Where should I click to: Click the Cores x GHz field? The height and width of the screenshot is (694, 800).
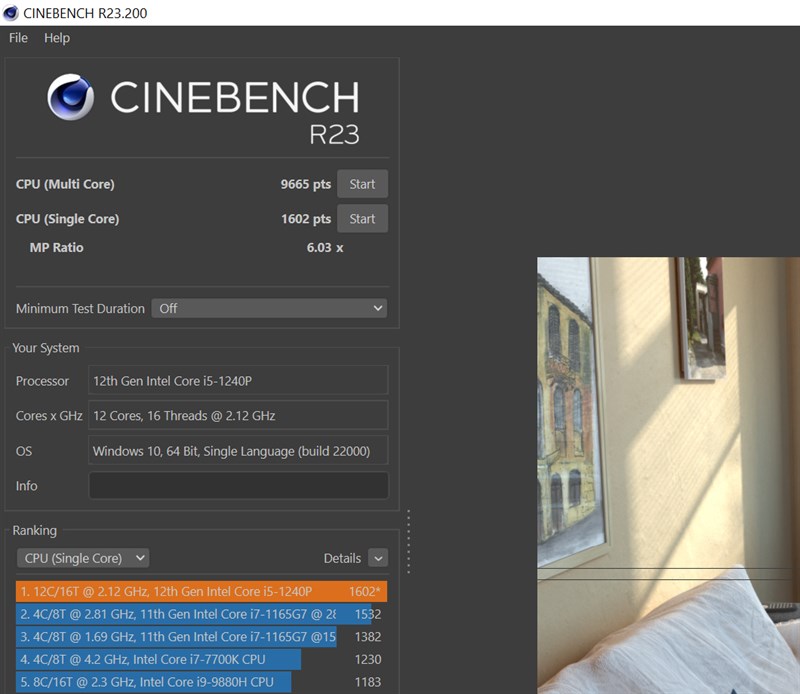(x=238, y=415)
